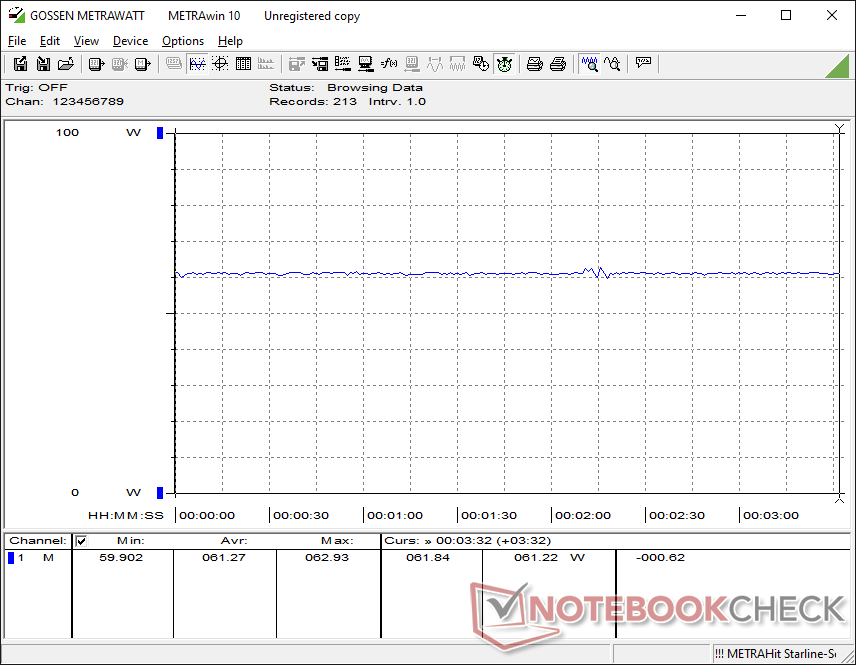Open the File menu

pos(17,41)
